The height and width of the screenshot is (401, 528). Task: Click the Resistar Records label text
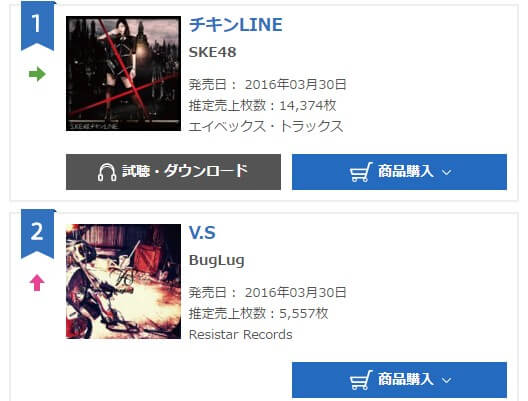click(240, 335)
